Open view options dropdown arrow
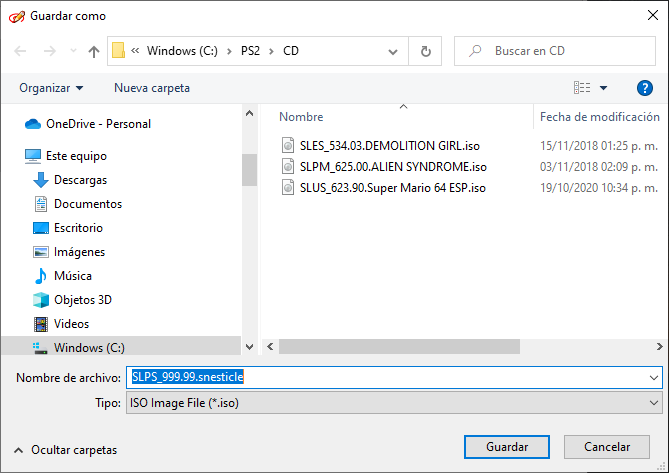 603,88
